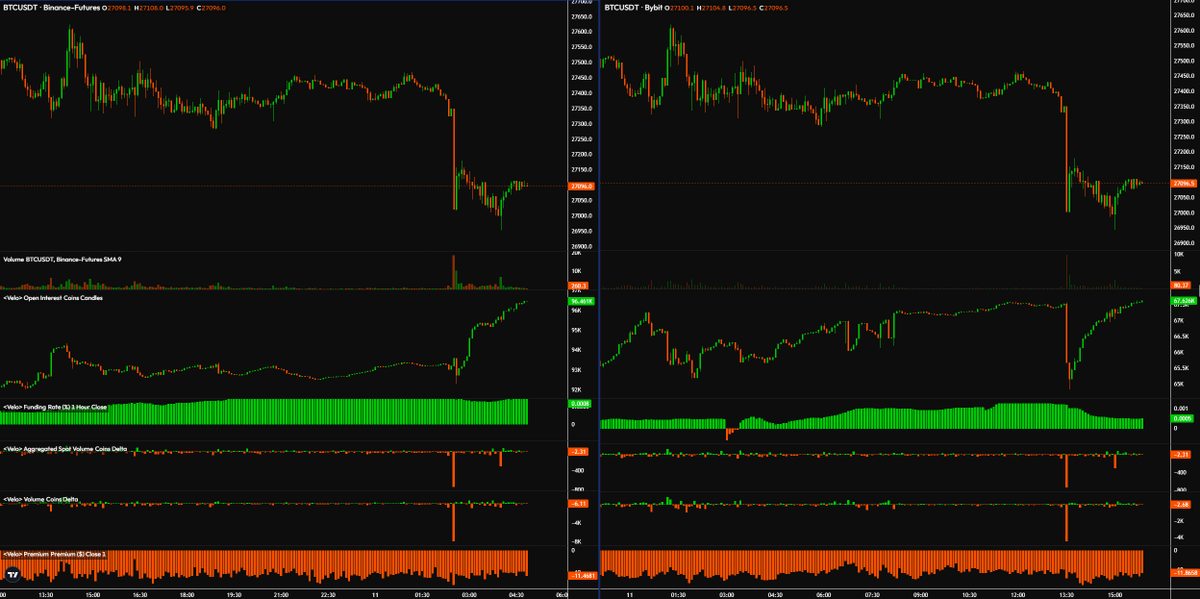Click the 260.3 volume value label

click(578, 287)
